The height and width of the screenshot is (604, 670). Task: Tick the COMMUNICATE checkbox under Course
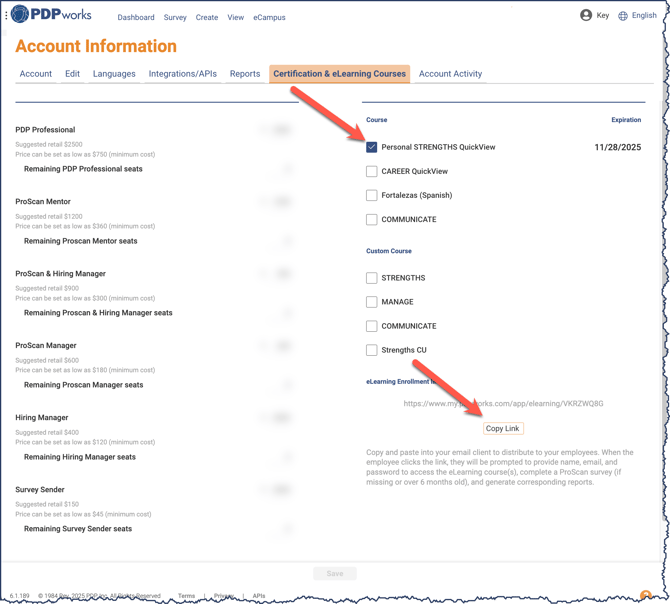click(371, 220)
